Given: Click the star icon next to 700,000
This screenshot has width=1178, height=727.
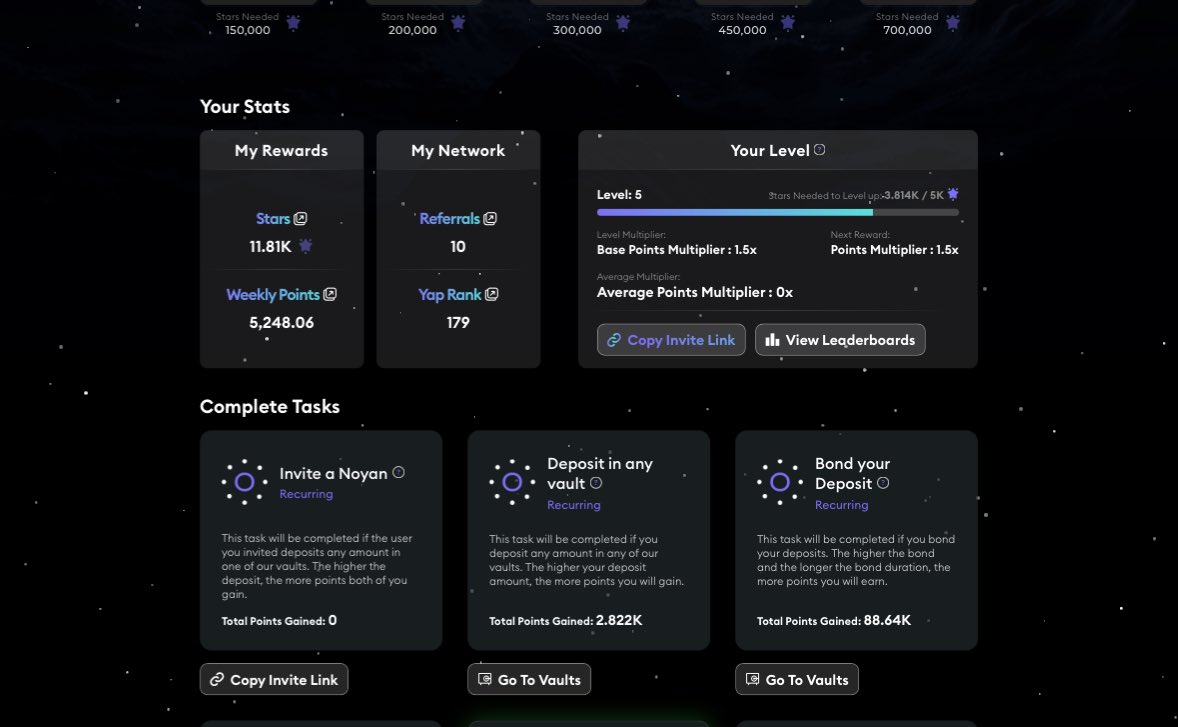Looking at the screenshot, I should 953,23.
